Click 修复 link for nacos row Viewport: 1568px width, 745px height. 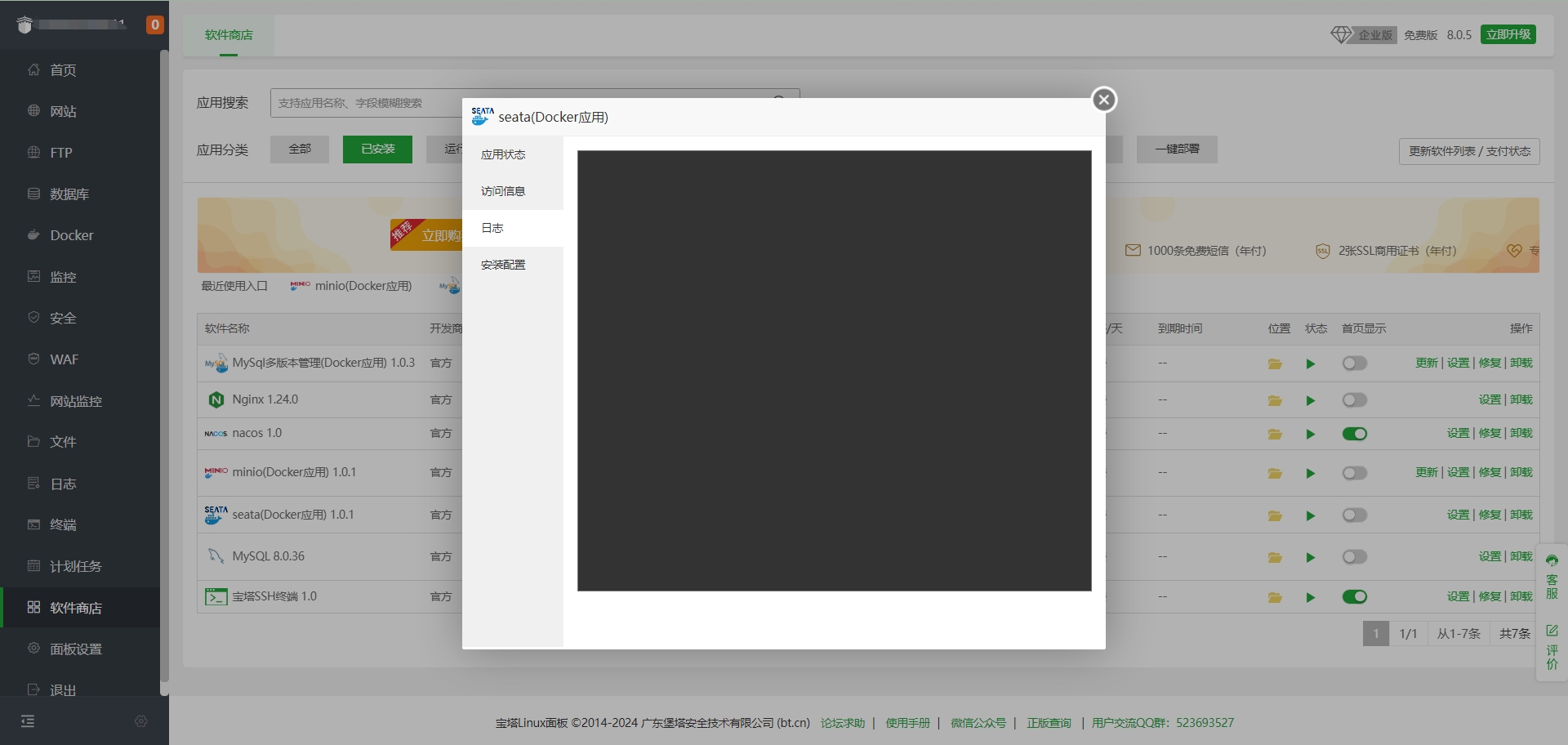tap(1490, 433)
